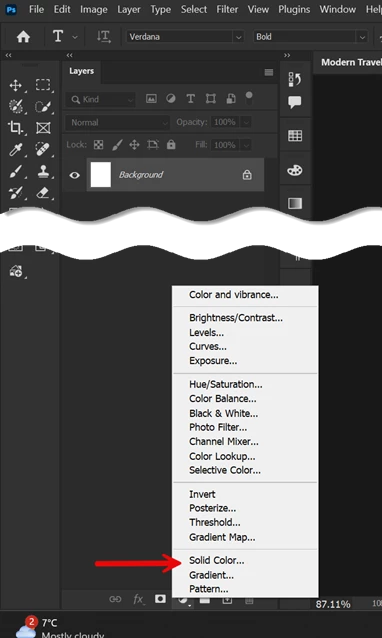Select the Eyedropper tool
Viewport: 382px width, 638px height.
[x=15, y=150]
